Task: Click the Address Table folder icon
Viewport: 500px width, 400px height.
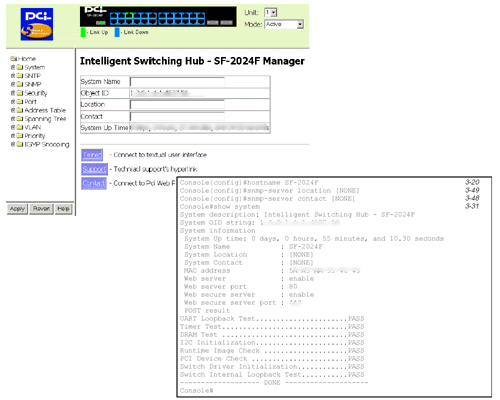Action: pyautogui.click(x=20, y=110)
